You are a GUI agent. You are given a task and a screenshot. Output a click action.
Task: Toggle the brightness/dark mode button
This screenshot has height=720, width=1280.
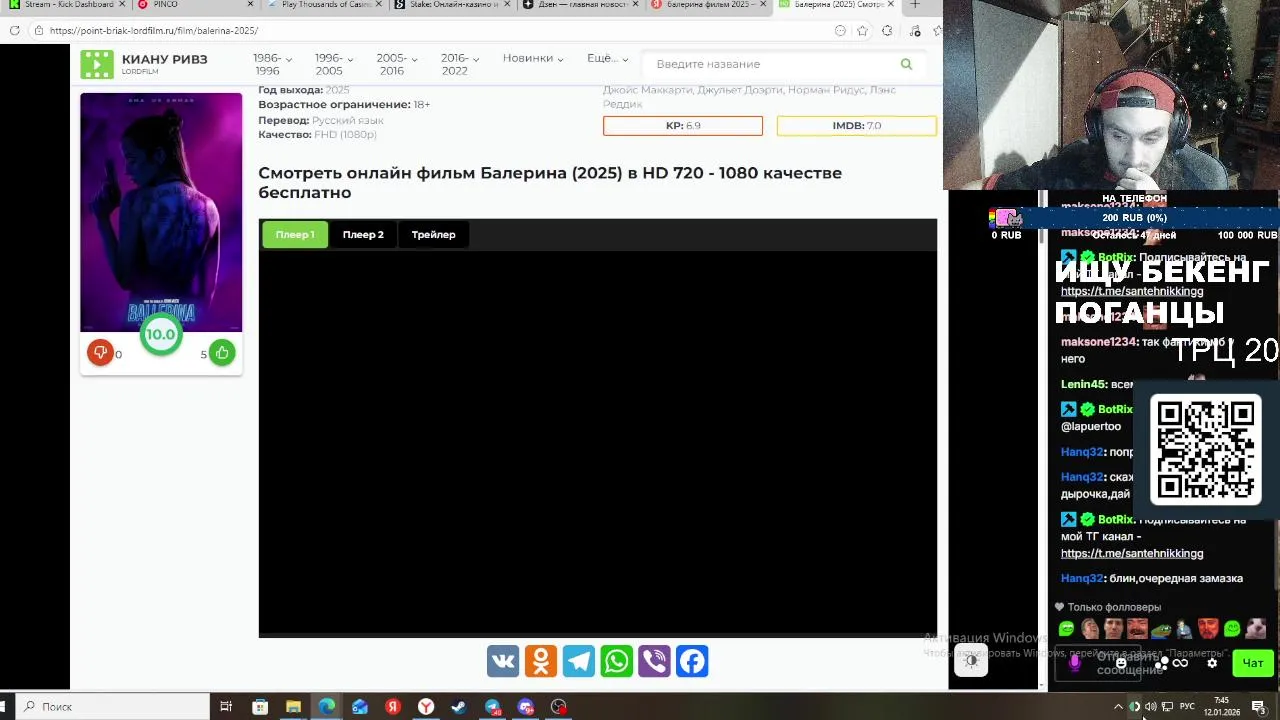(x=971, y=661)
